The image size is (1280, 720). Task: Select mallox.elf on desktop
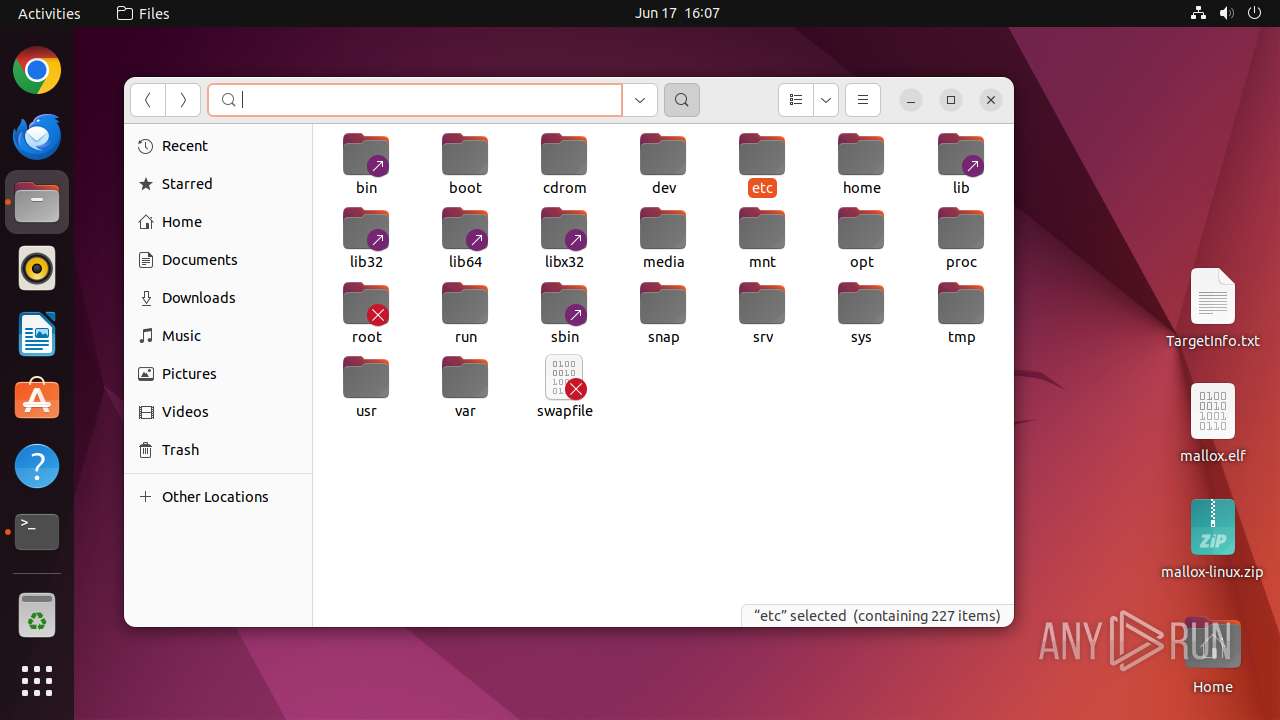click(1213, 423)
